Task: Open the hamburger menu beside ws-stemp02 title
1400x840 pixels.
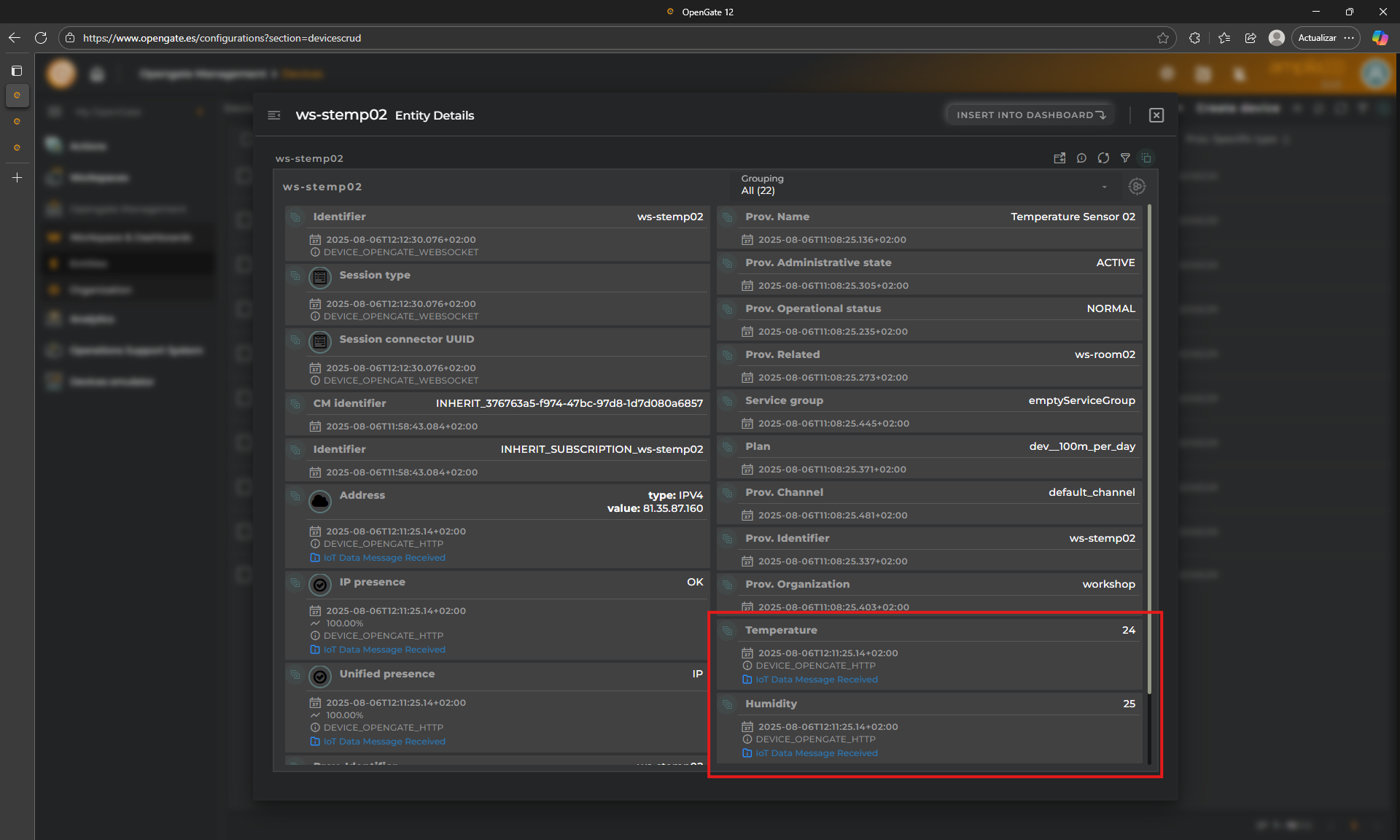Action: (274, 115)
